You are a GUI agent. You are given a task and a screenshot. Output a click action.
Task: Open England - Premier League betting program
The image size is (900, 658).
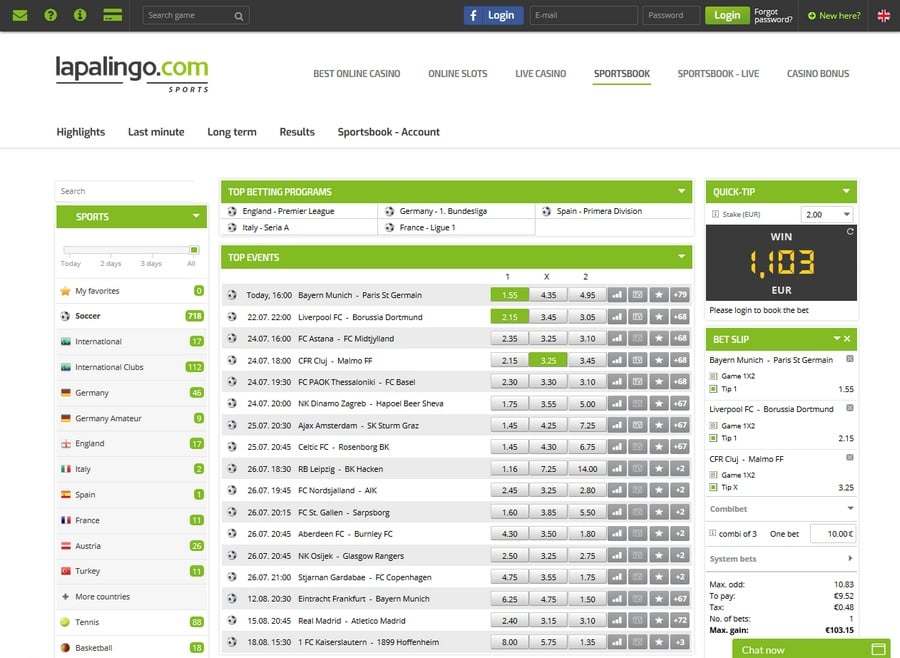(288, 211)
